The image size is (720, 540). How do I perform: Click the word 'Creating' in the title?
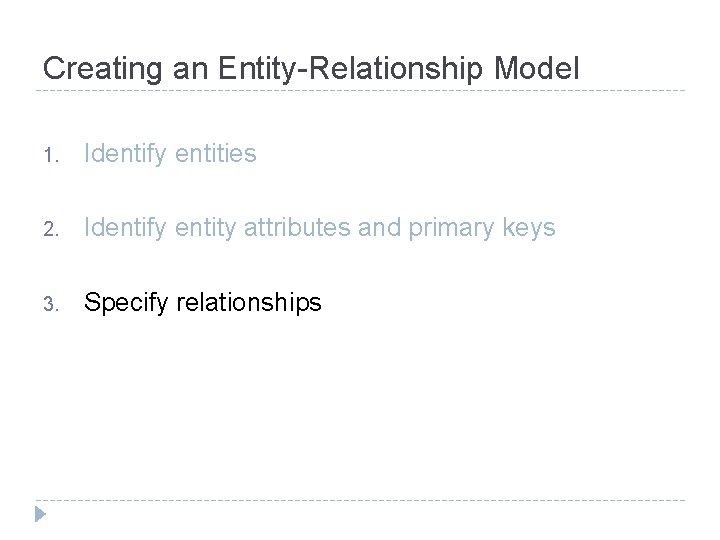pos(89,69)
